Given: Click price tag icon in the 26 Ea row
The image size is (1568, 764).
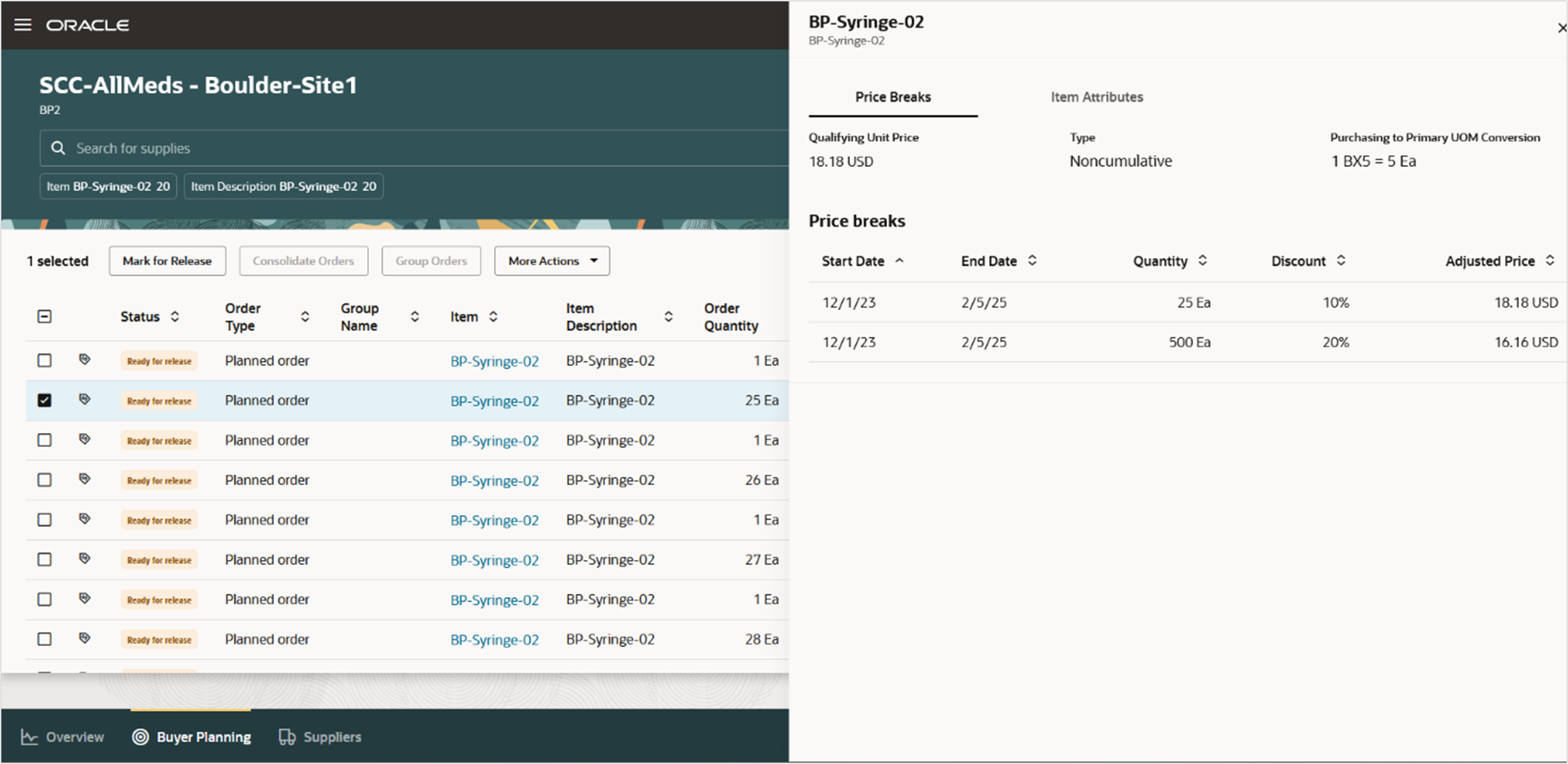Looking at the screenshot, I should [84, 479].
